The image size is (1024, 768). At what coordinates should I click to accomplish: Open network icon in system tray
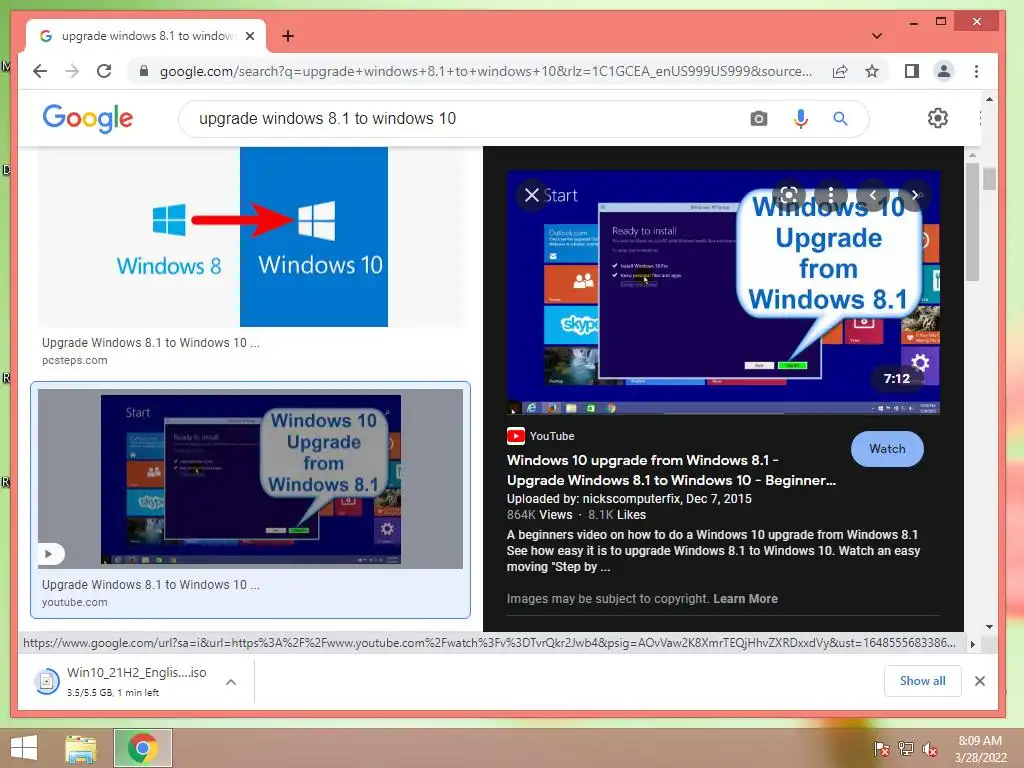(905, 748)
